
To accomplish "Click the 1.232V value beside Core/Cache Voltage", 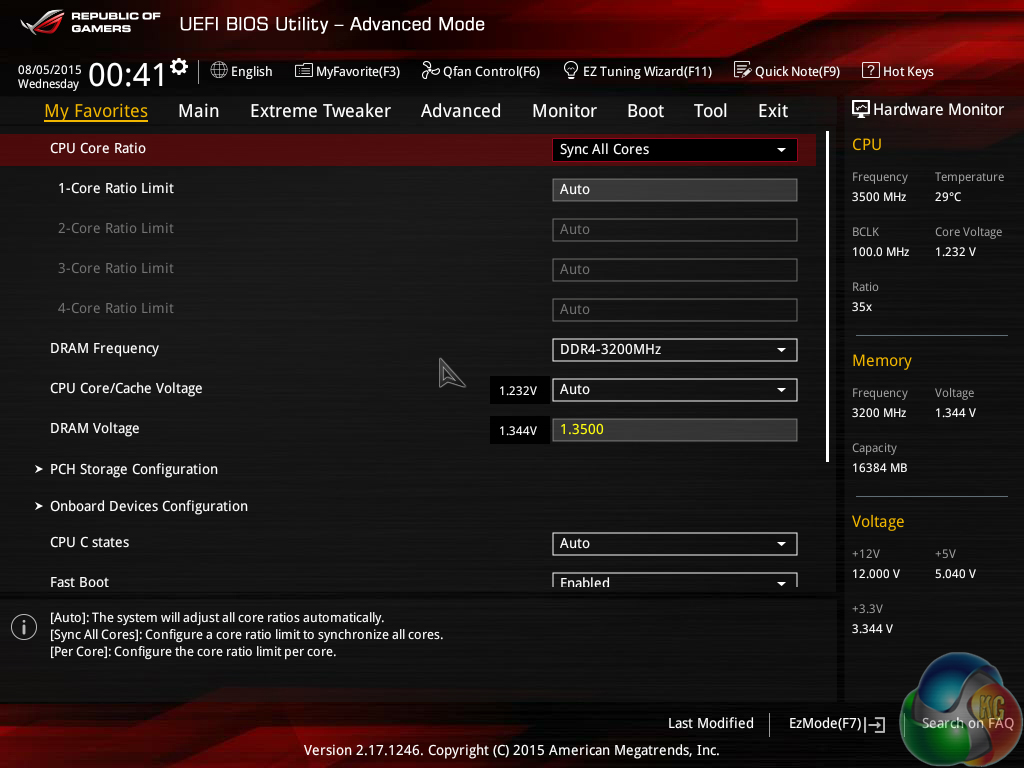I will [x=518, y=391].
